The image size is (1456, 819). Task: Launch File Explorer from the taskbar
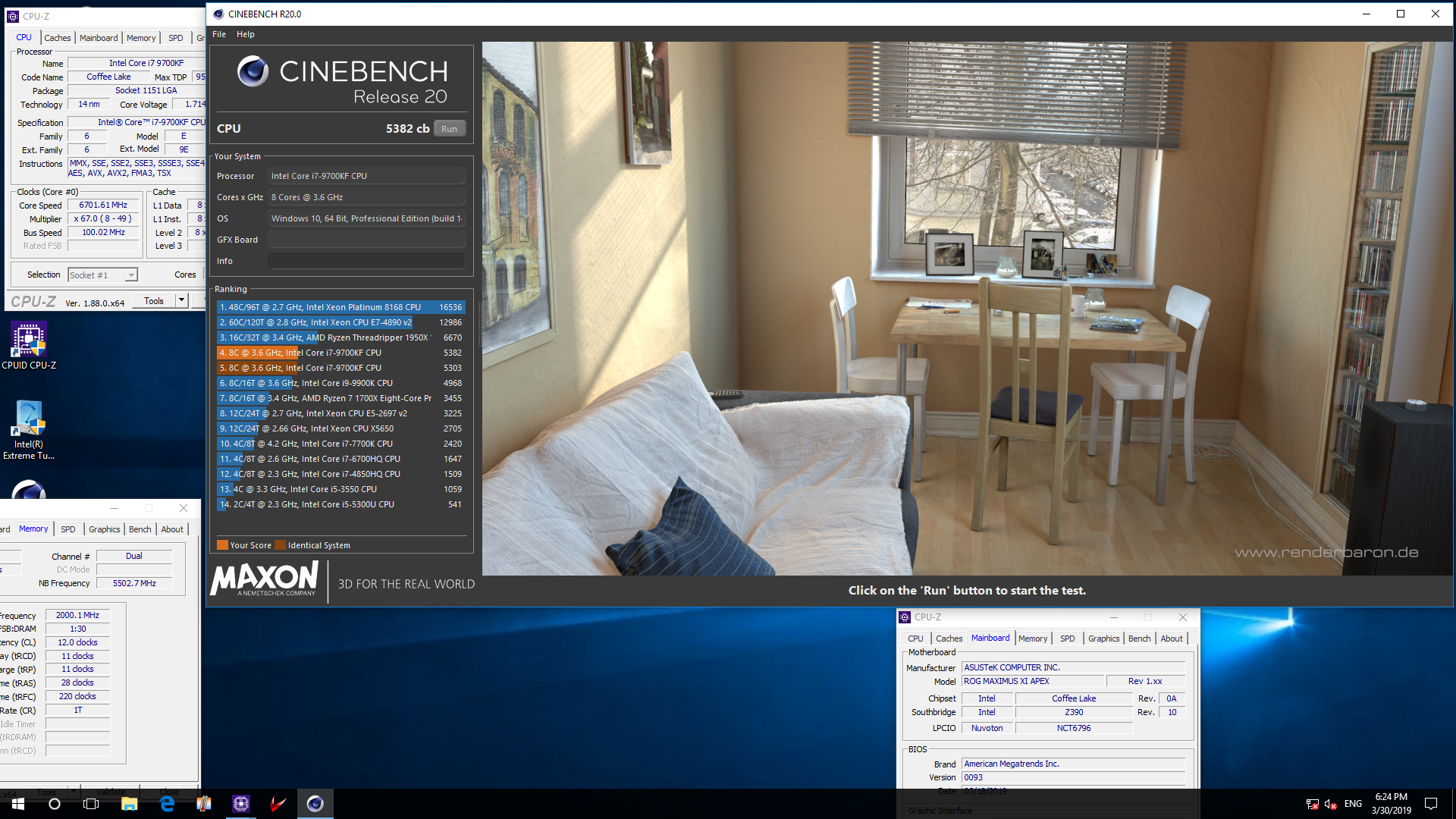(x=129, y=804)
